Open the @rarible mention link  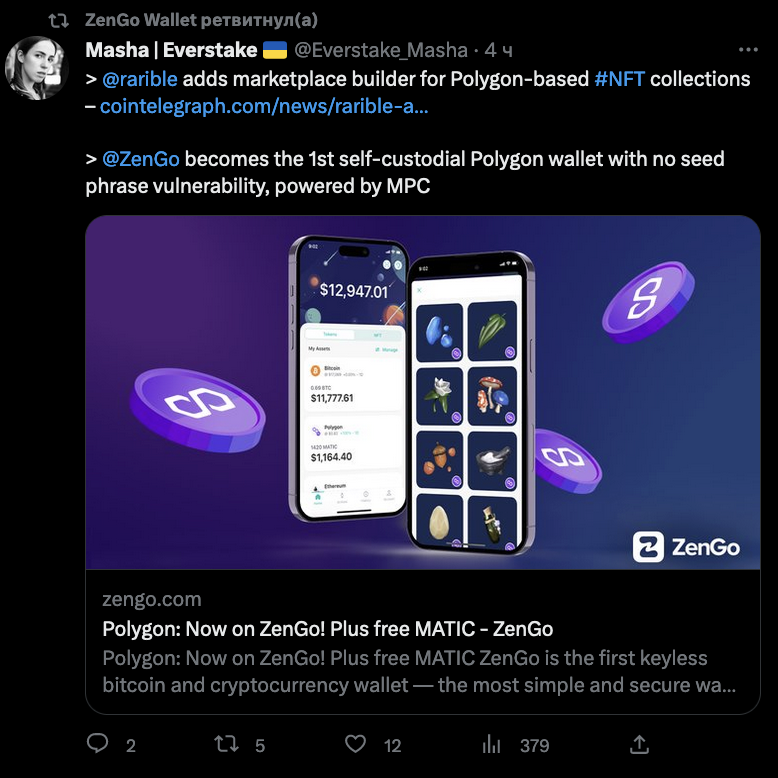[x=139, y=78]
